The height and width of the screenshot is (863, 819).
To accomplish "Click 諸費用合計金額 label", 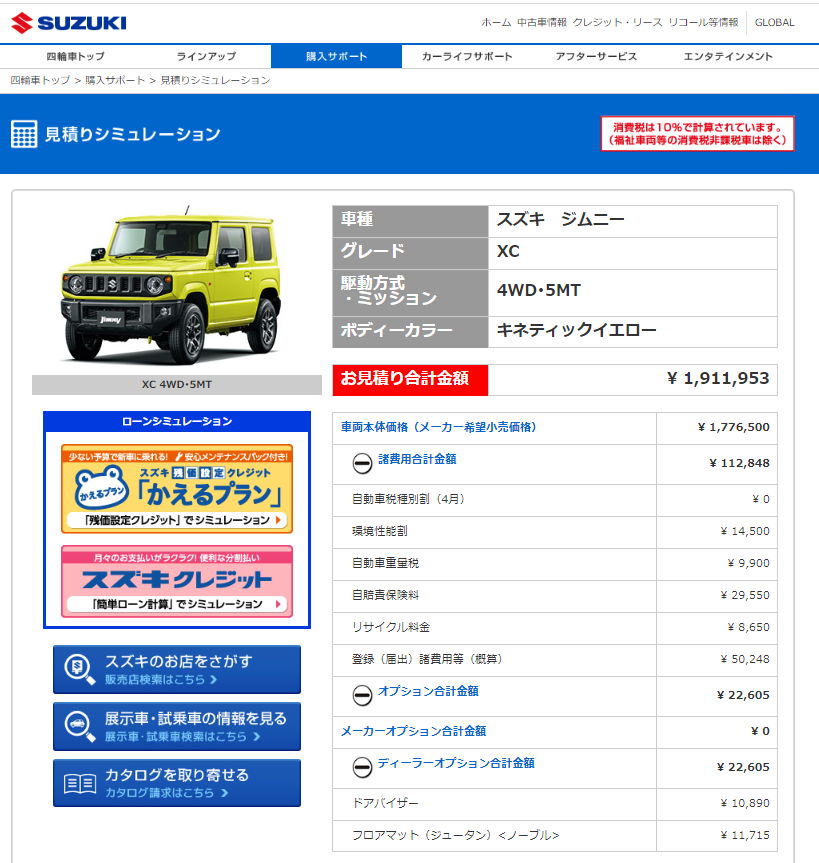I will pyautogui.click(x=417, y=459).
